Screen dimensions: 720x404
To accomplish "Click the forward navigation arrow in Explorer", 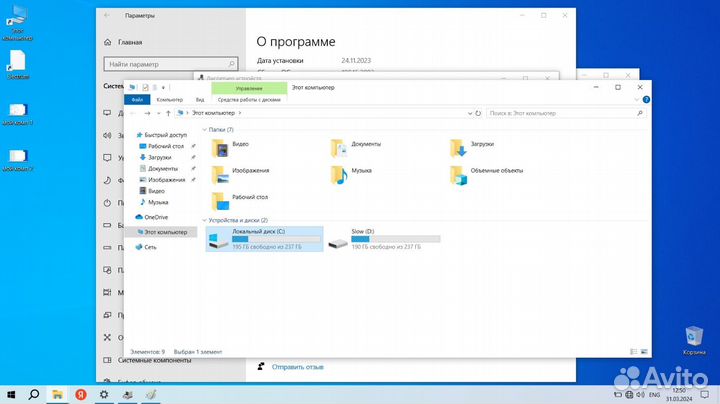I will tap(147, 113).
